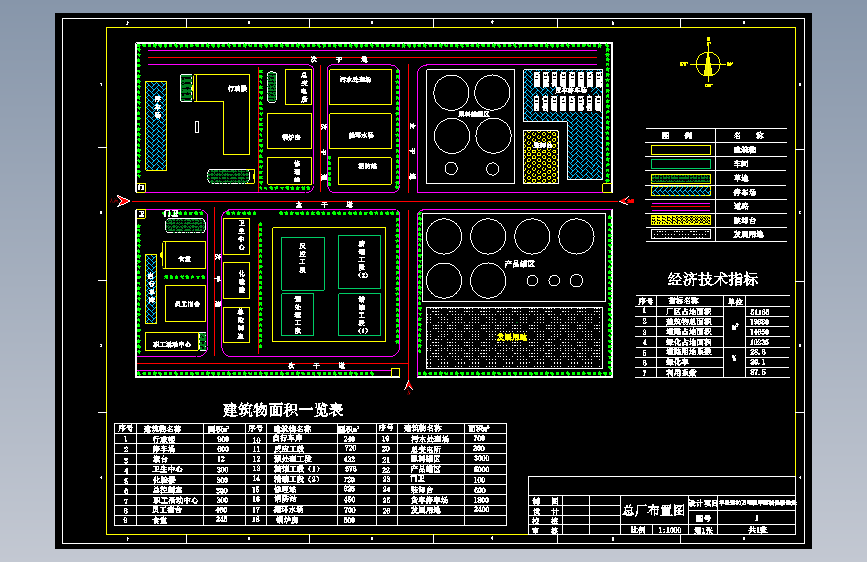
Task: Click the 产品罐区 label on the plan
Action: (519, 264)
